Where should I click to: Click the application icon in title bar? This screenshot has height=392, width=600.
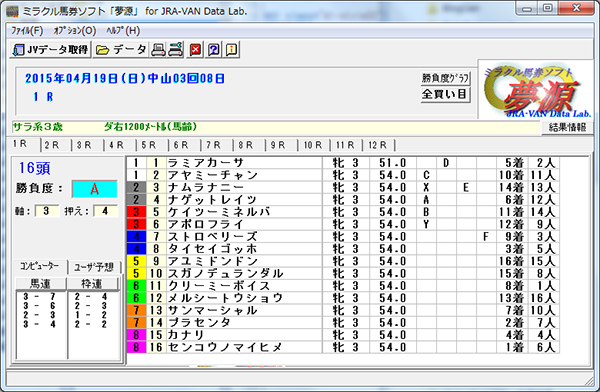tap(13, 11)
